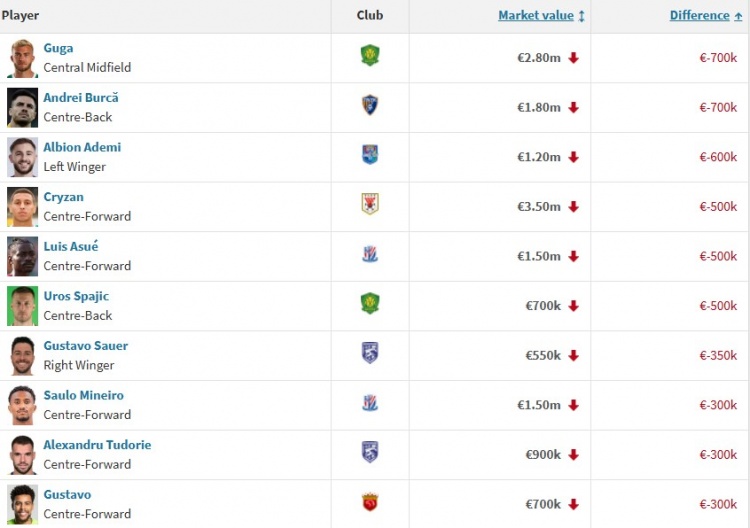750x528 pixels.
Task: Click Luis Asué's portrait thumbnail
Action: pyautogui.click(x=22, y=256)
